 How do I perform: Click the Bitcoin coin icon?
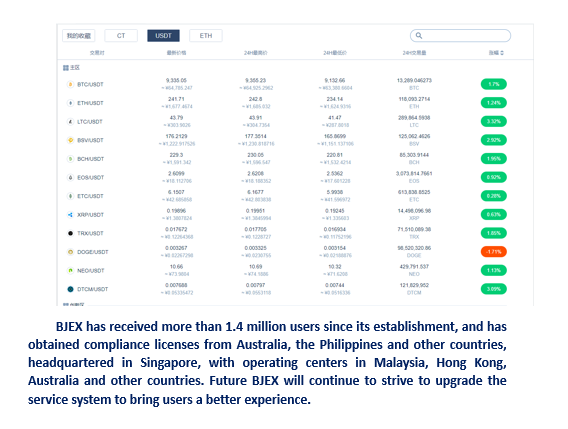click(x=70, y=84)
